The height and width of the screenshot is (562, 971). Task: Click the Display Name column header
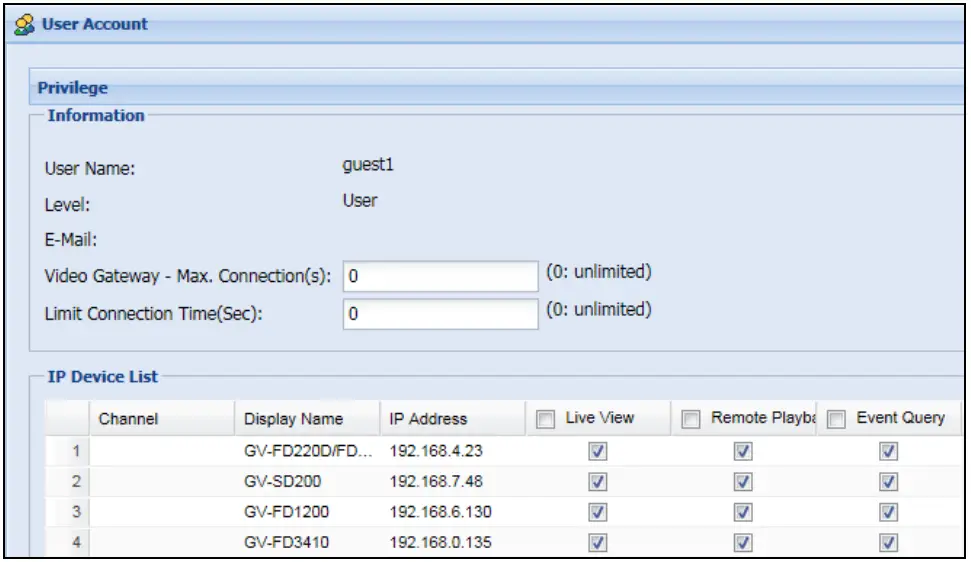pyautogui.click(x=307, y=419)
